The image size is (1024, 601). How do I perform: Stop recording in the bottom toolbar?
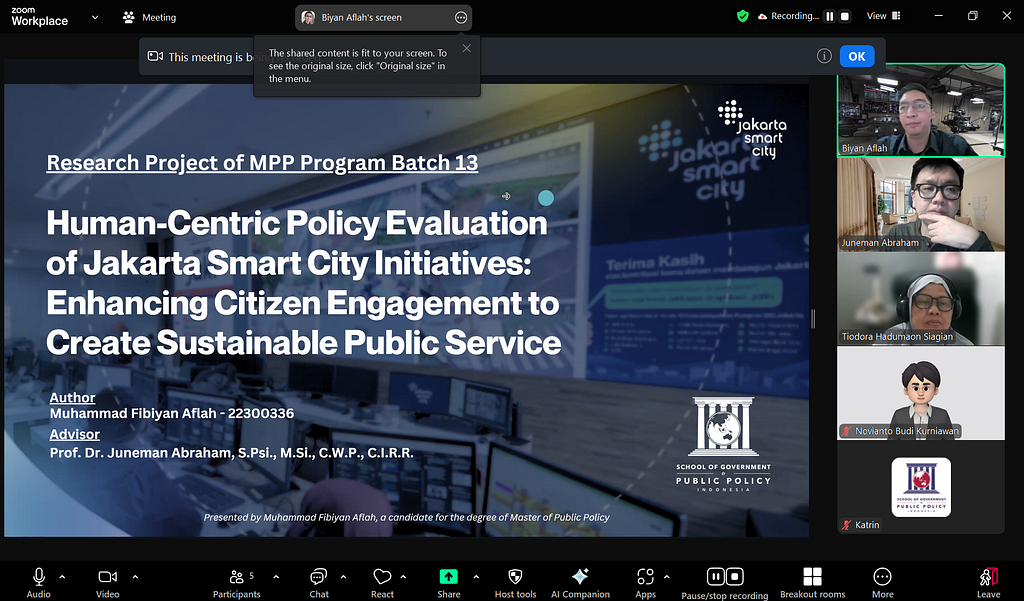(735, 577)
